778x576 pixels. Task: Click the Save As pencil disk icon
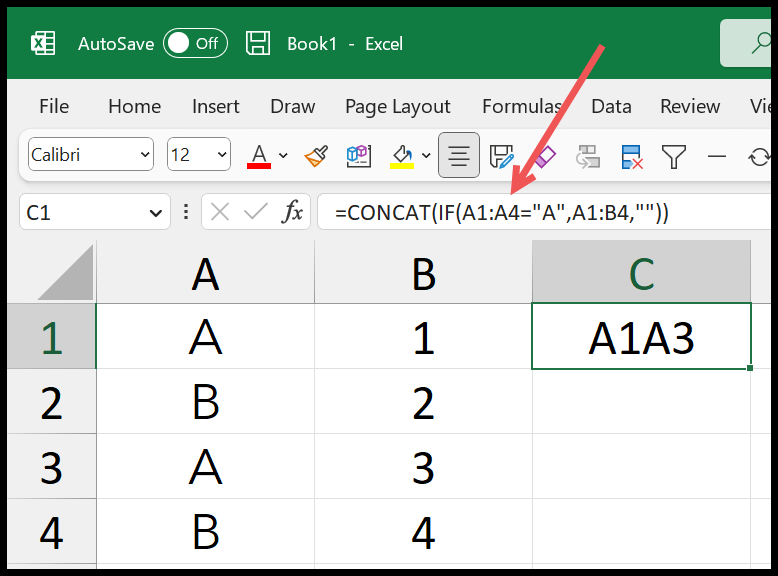(502, 156)
